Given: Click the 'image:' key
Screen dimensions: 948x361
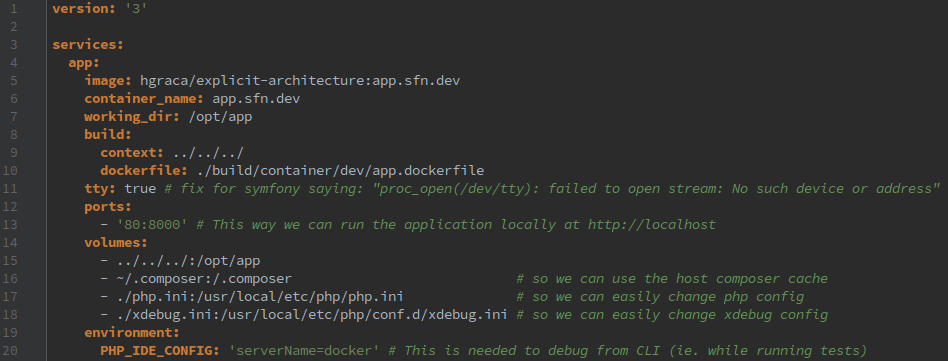Looking at the screenshot, I should pos(108,81).
